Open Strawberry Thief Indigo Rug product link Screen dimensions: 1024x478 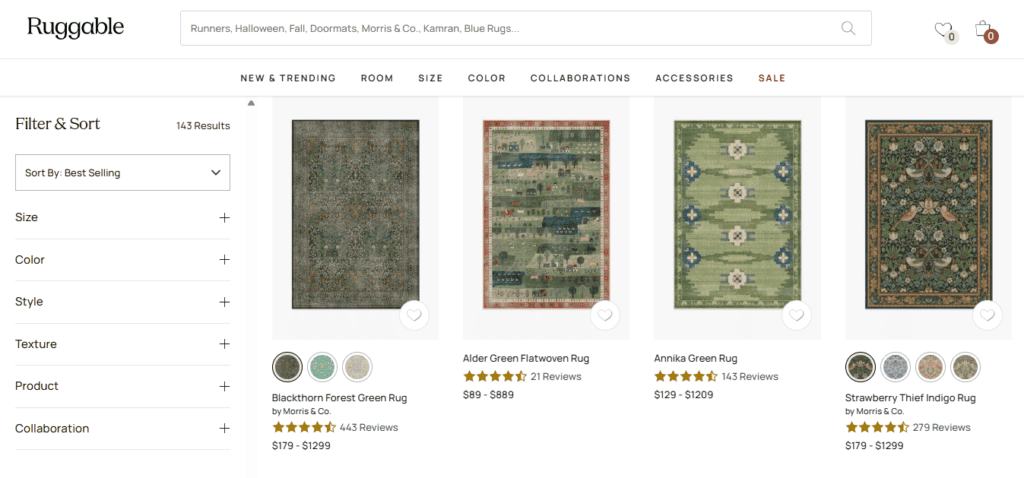click(912, 398)
